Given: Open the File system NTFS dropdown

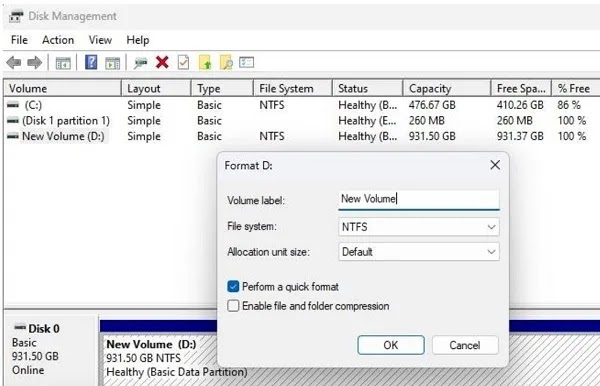Looking at the screenshot, I should click(419, 227).
